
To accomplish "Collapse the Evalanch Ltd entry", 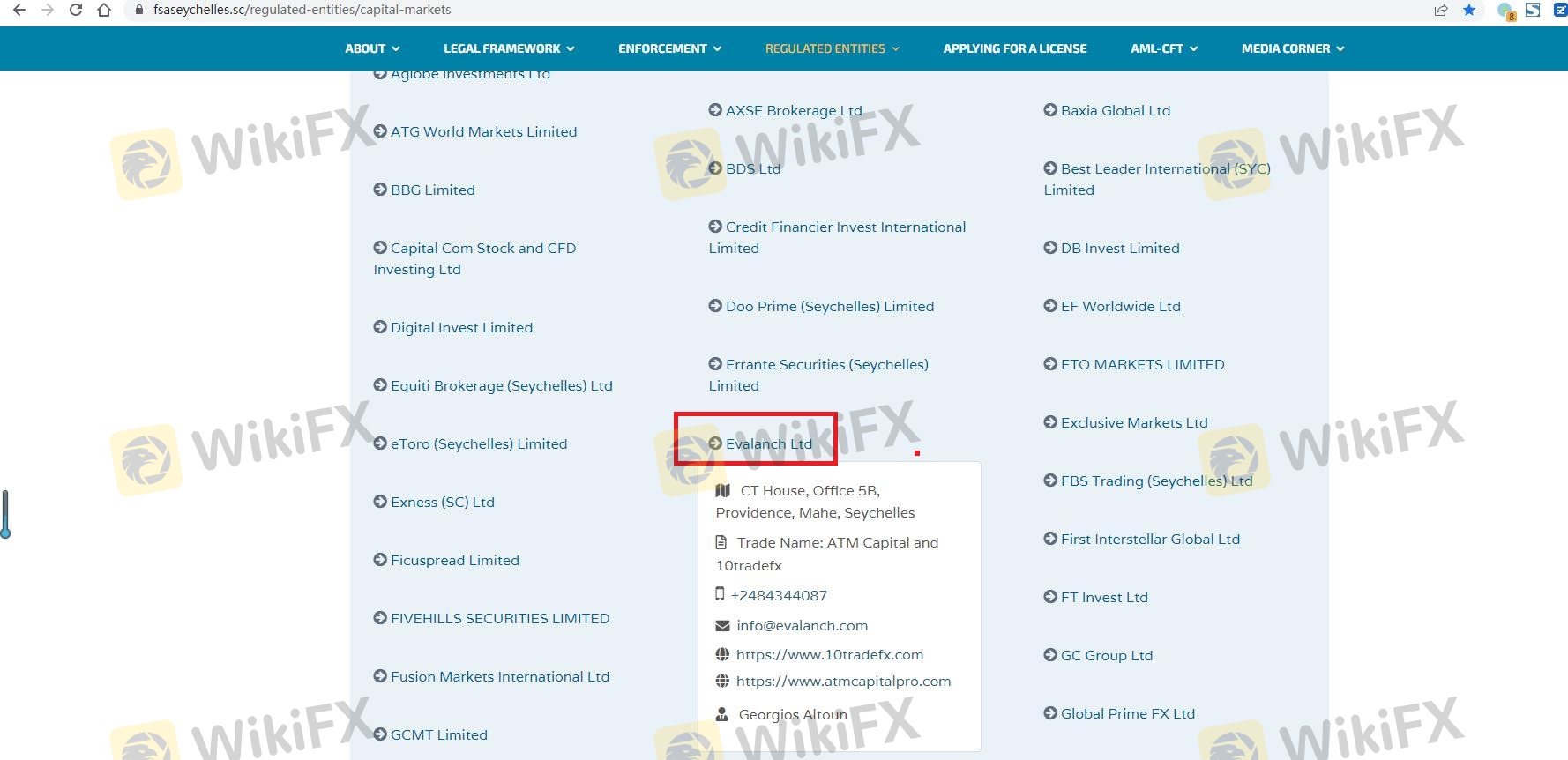I will click(760, 443).
